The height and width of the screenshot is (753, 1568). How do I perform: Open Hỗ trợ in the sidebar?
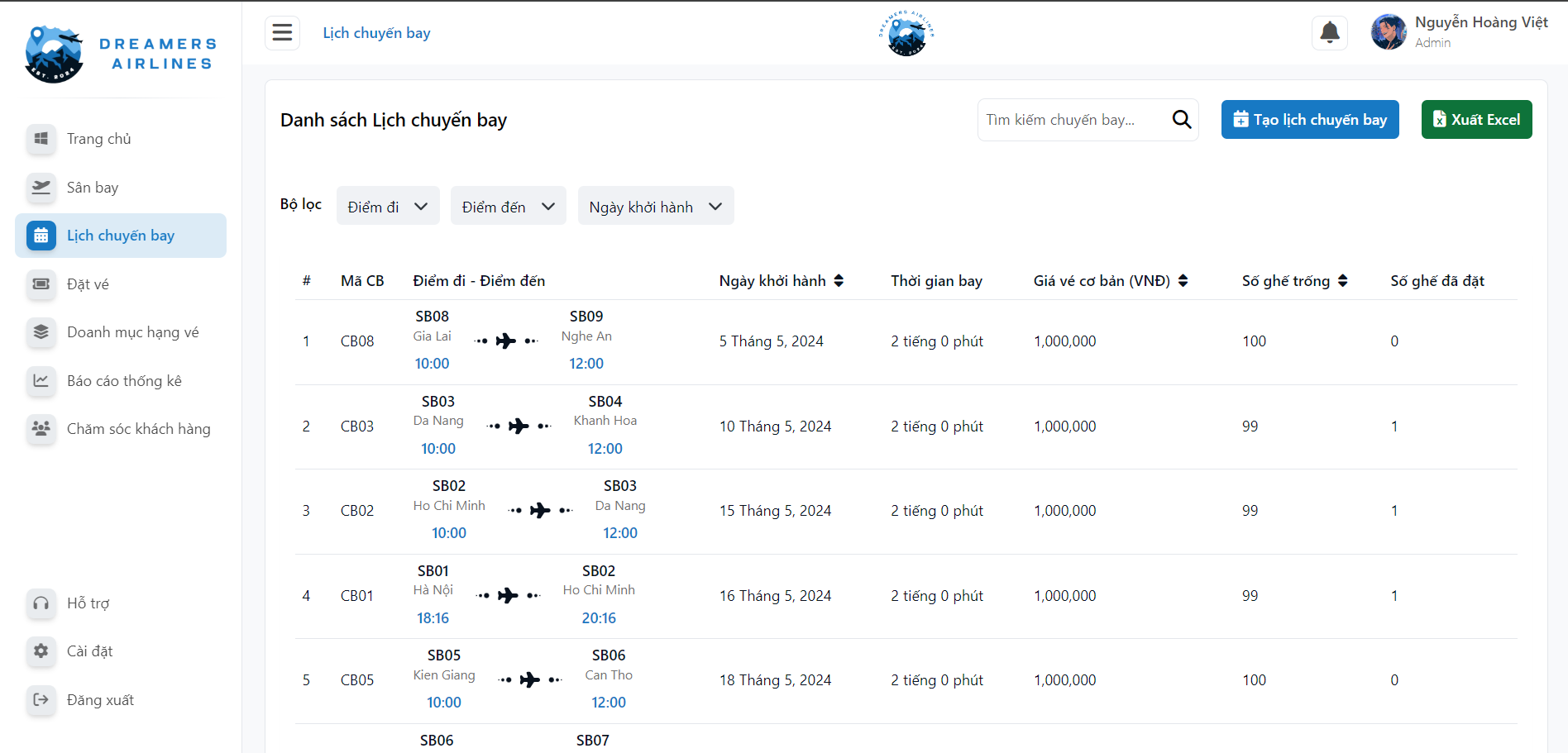point(121,603)
